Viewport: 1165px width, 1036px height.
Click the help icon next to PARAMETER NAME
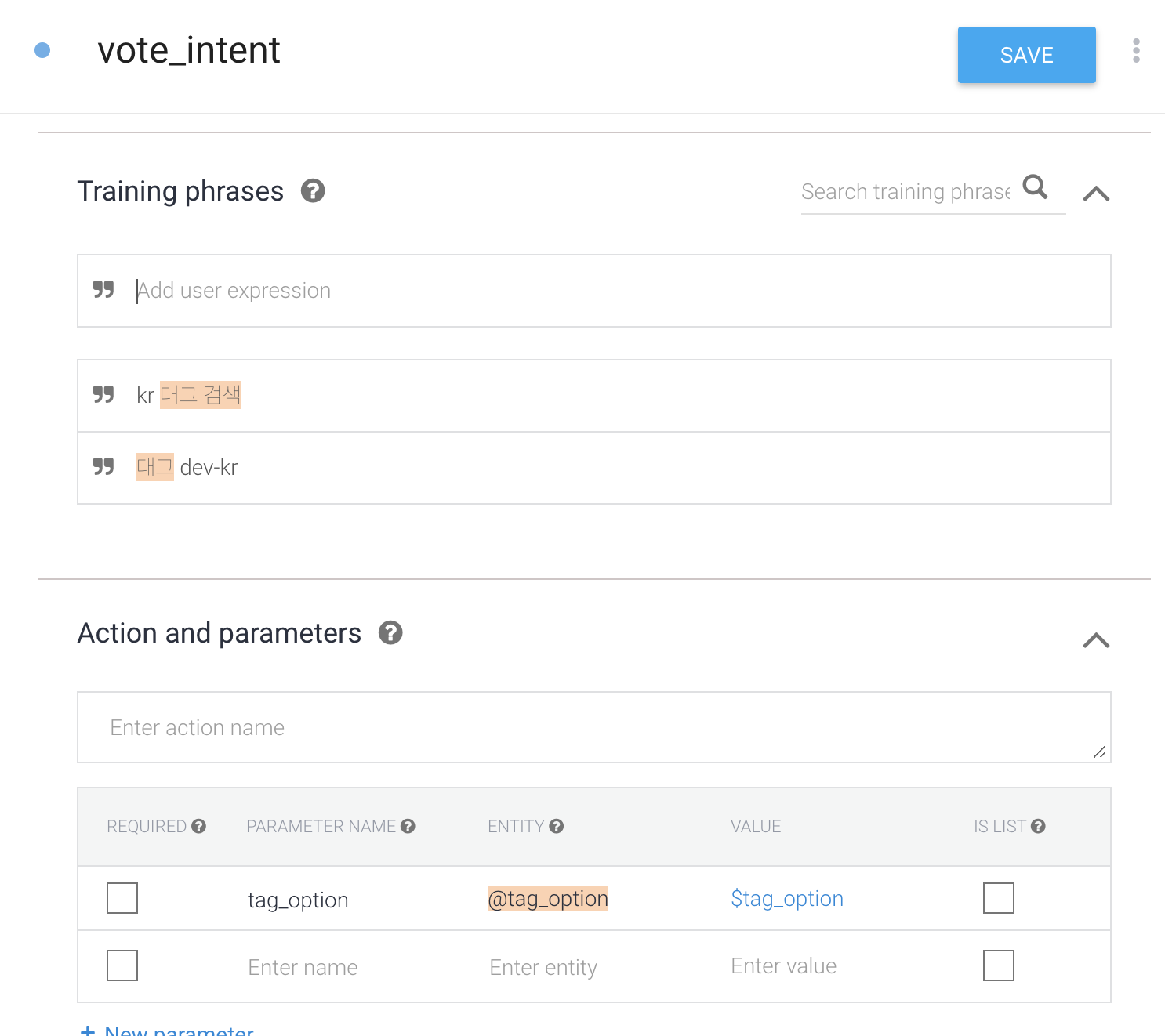pyautogui.click(x=408, y=826)
